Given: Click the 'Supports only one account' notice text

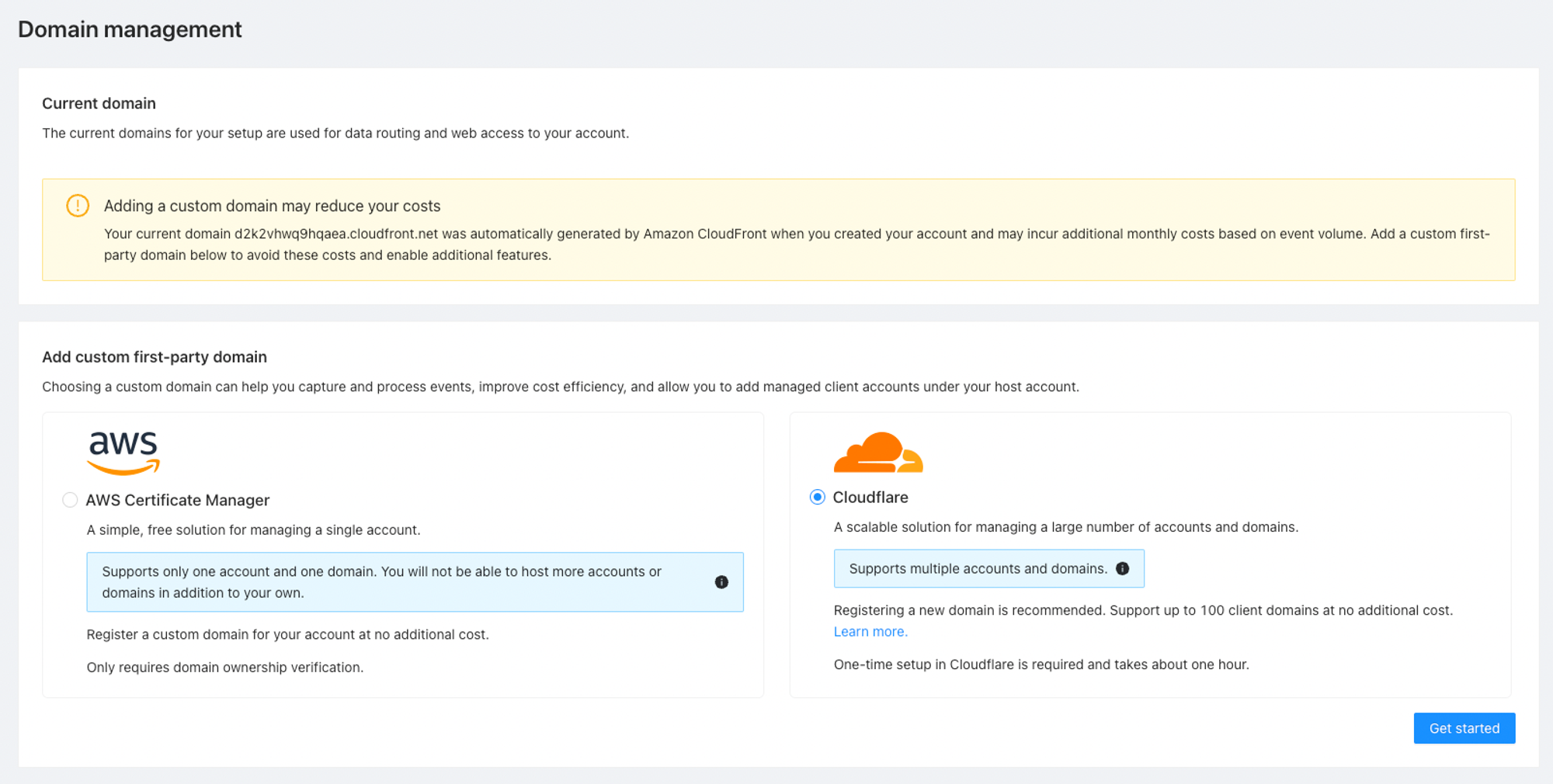Looking at the screenshot, I should (381, 582).
